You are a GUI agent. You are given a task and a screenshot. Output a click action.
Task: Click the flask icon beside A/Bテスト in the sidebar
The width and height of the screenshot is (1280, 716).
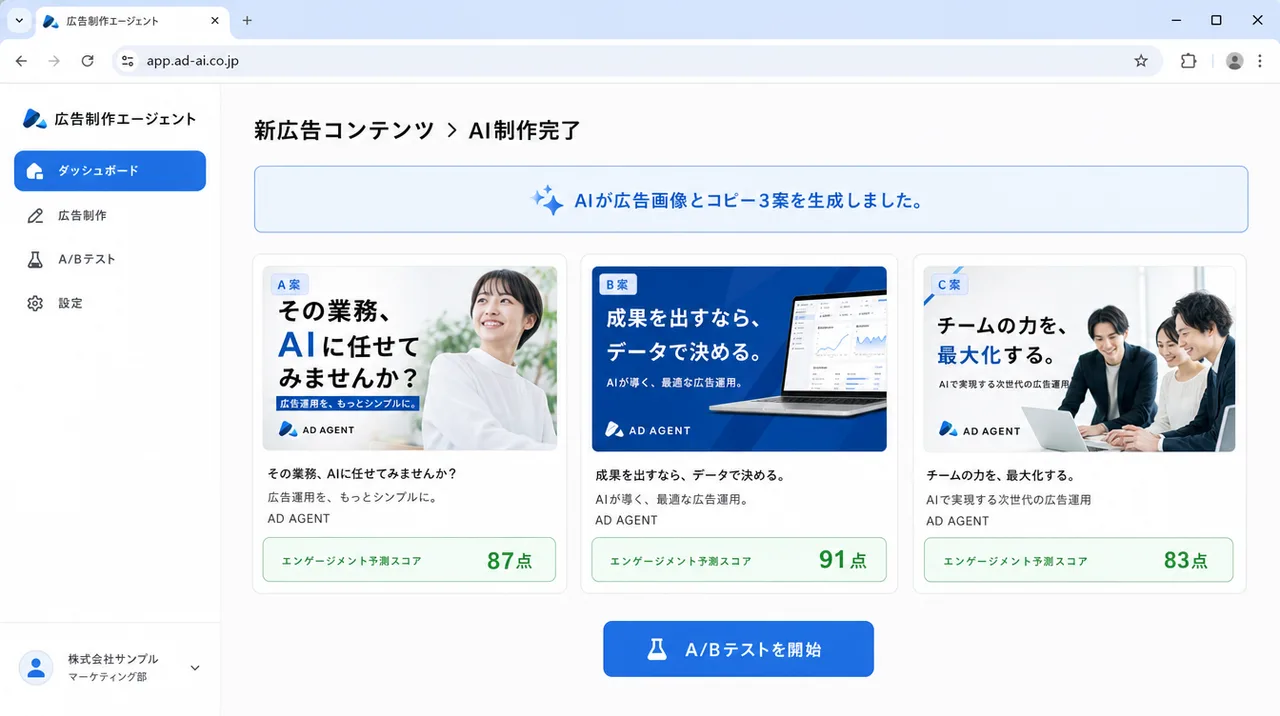click(35, 259)
